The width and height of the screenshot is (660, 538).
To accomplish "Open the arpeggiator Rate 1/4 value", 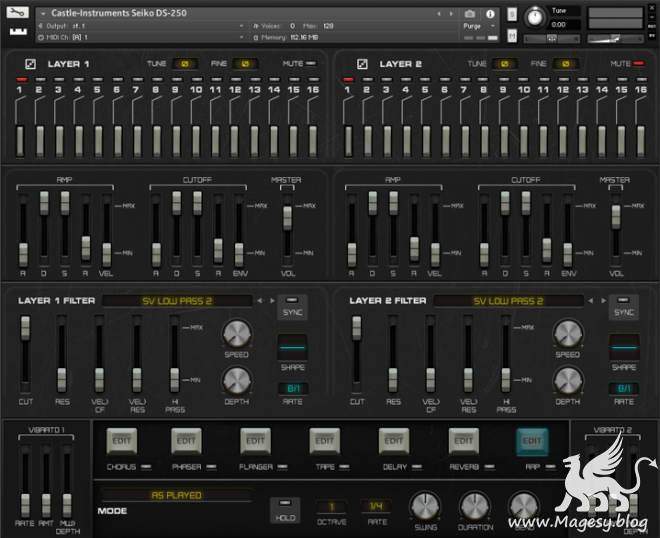I will [376, 506].
